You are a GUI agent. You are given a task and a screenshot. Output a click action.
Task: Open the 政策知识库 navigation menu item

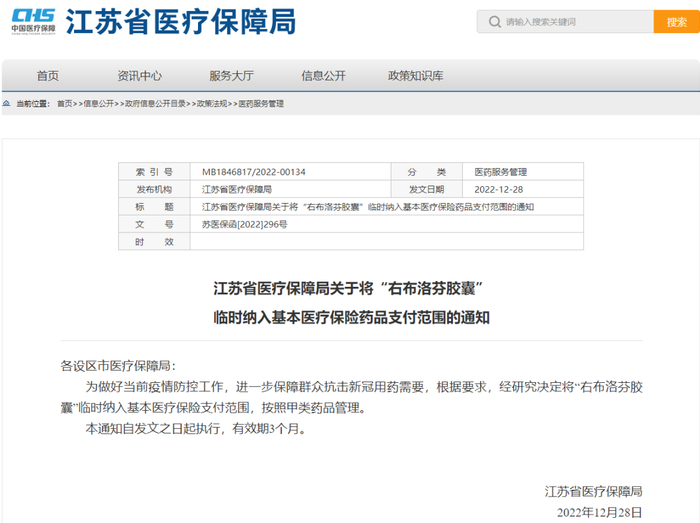click(415, 76)
